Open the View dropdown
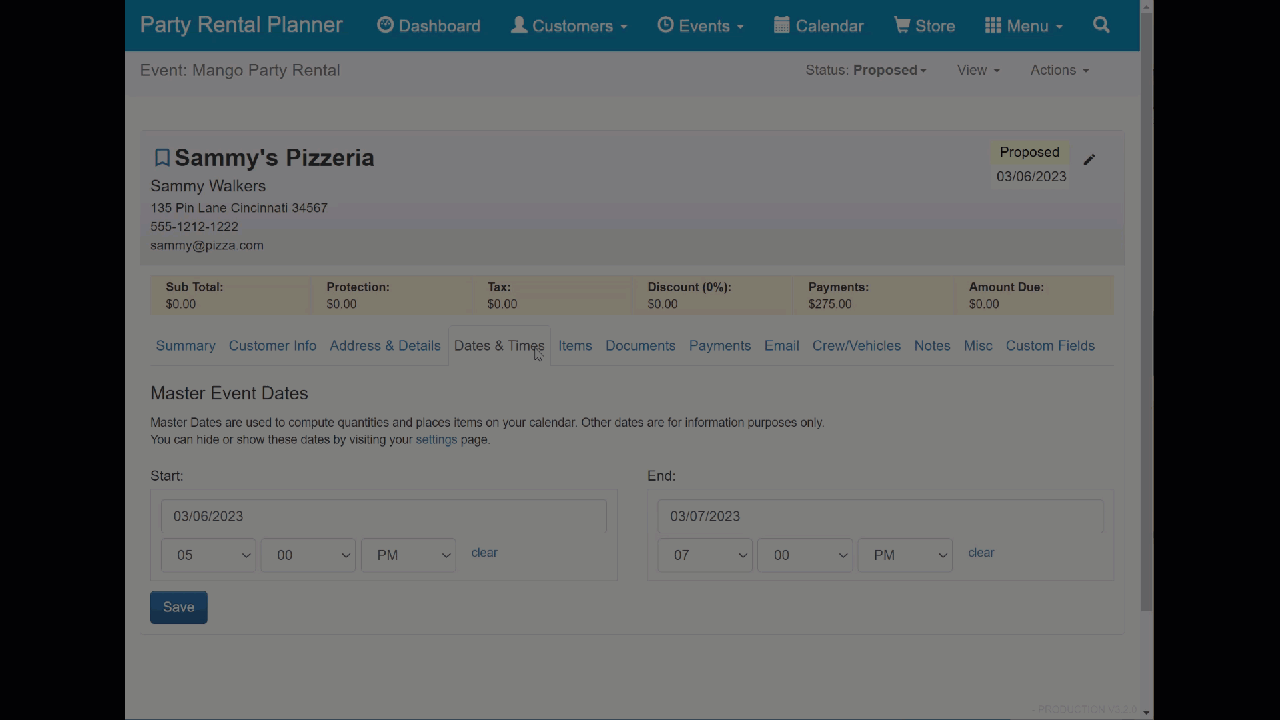Image resolution: width=1280 pixels, height=720 pixels. pos(978,70)
